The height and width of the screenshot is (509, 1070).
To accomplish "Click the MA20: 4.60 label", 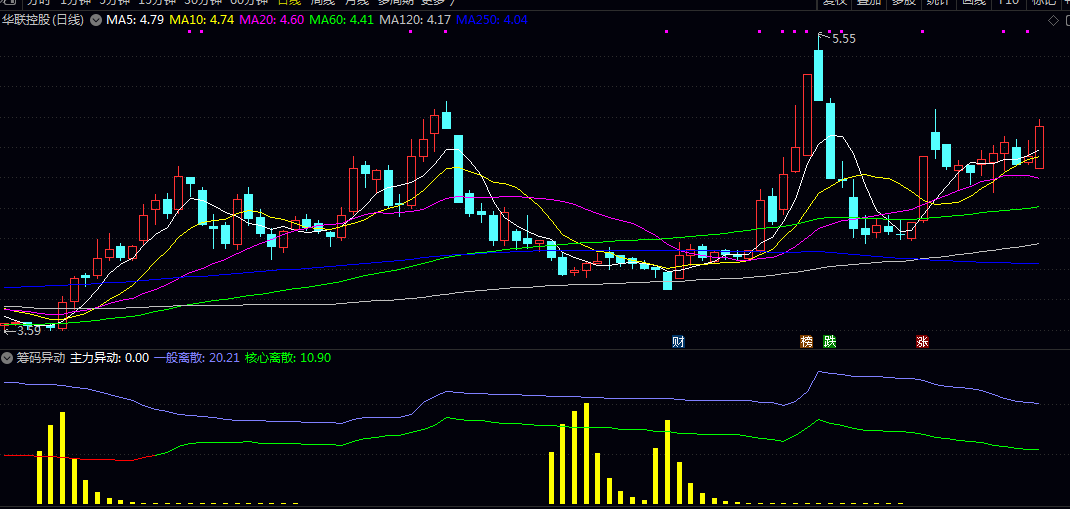I will 273,20.
